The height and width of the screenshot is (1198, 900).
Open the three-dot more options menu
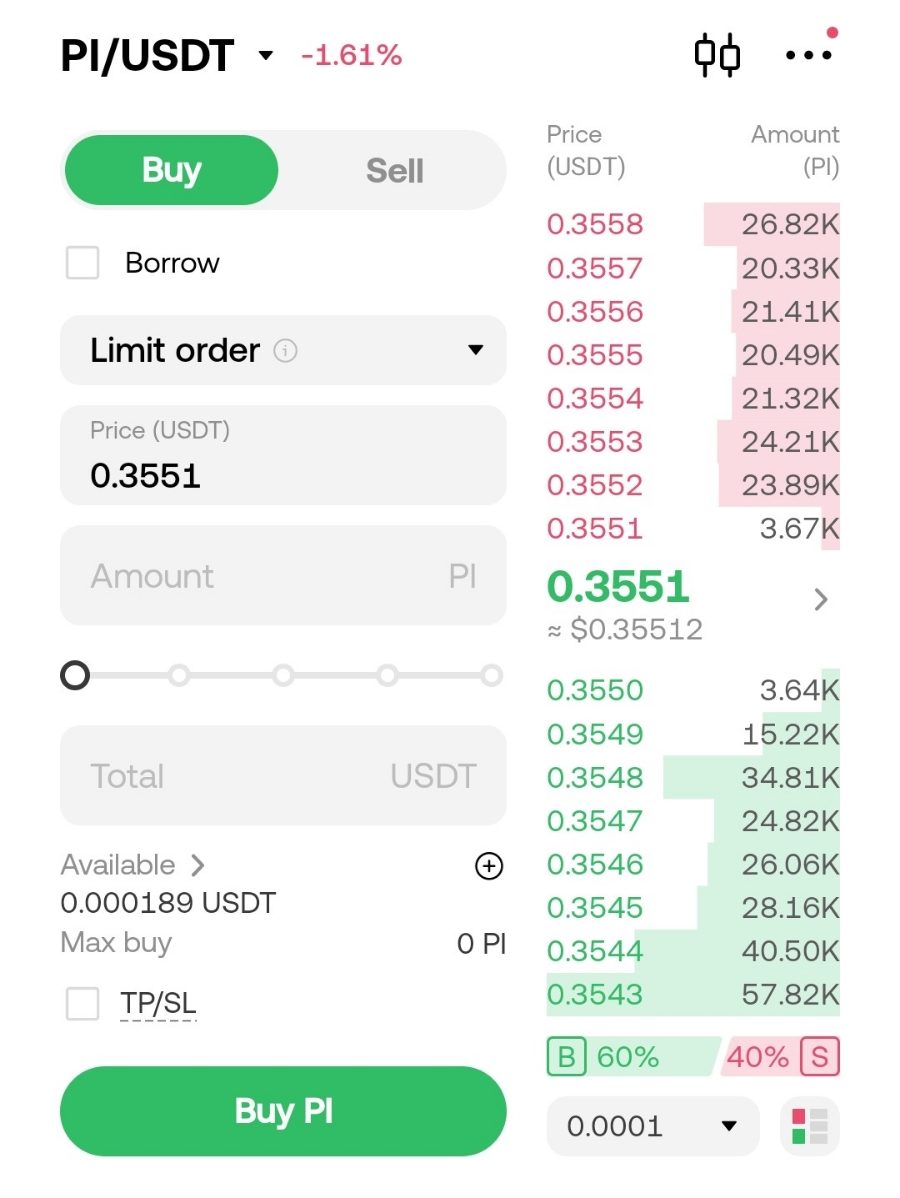pos(808,55)
